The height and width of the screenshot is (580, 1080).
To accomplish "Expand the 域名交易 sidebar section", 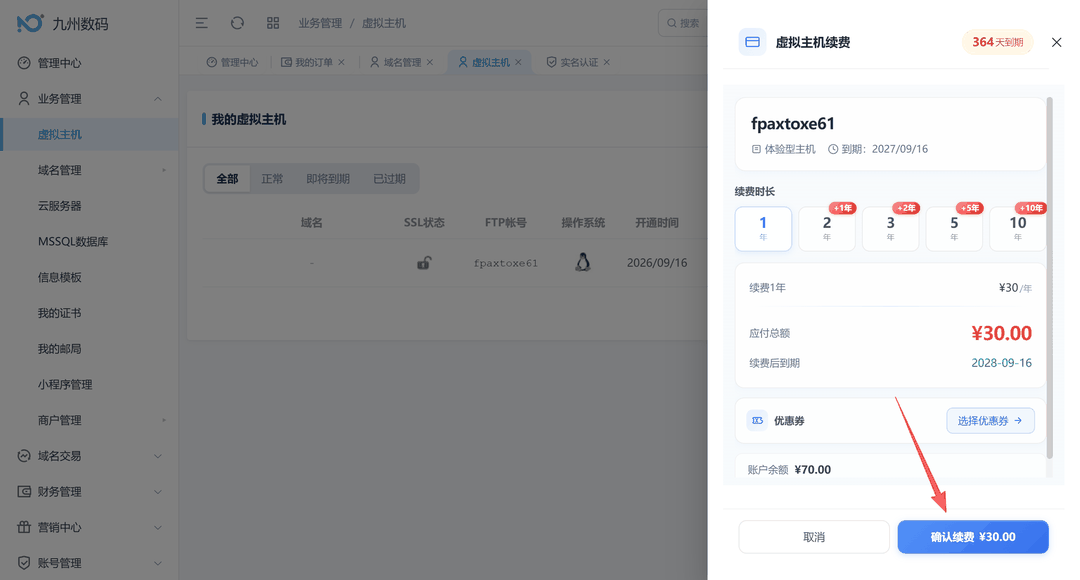I will (158, 456).
